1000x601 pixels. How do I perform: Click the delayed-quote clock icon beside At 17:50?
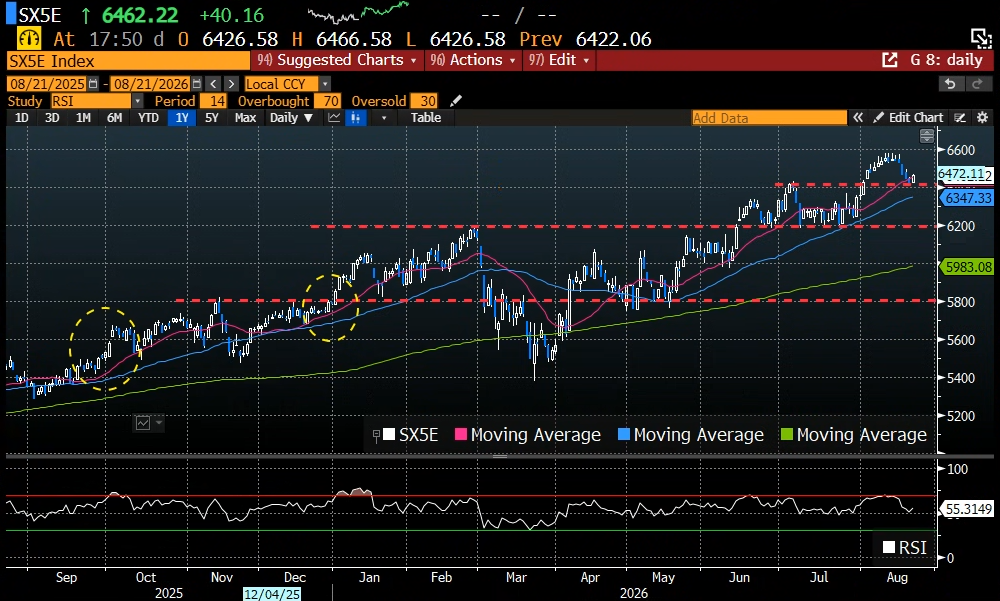(x=29, y=39)
